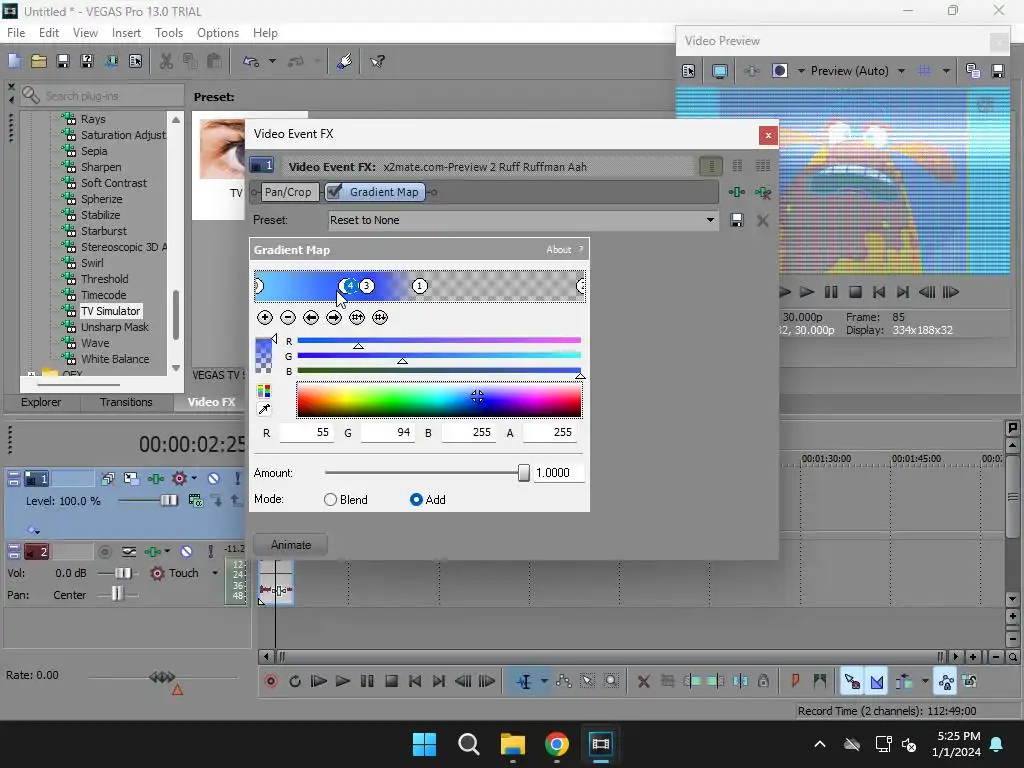Arm audio track 2 for record
The image size is (1024, 768).
(104, 552)
